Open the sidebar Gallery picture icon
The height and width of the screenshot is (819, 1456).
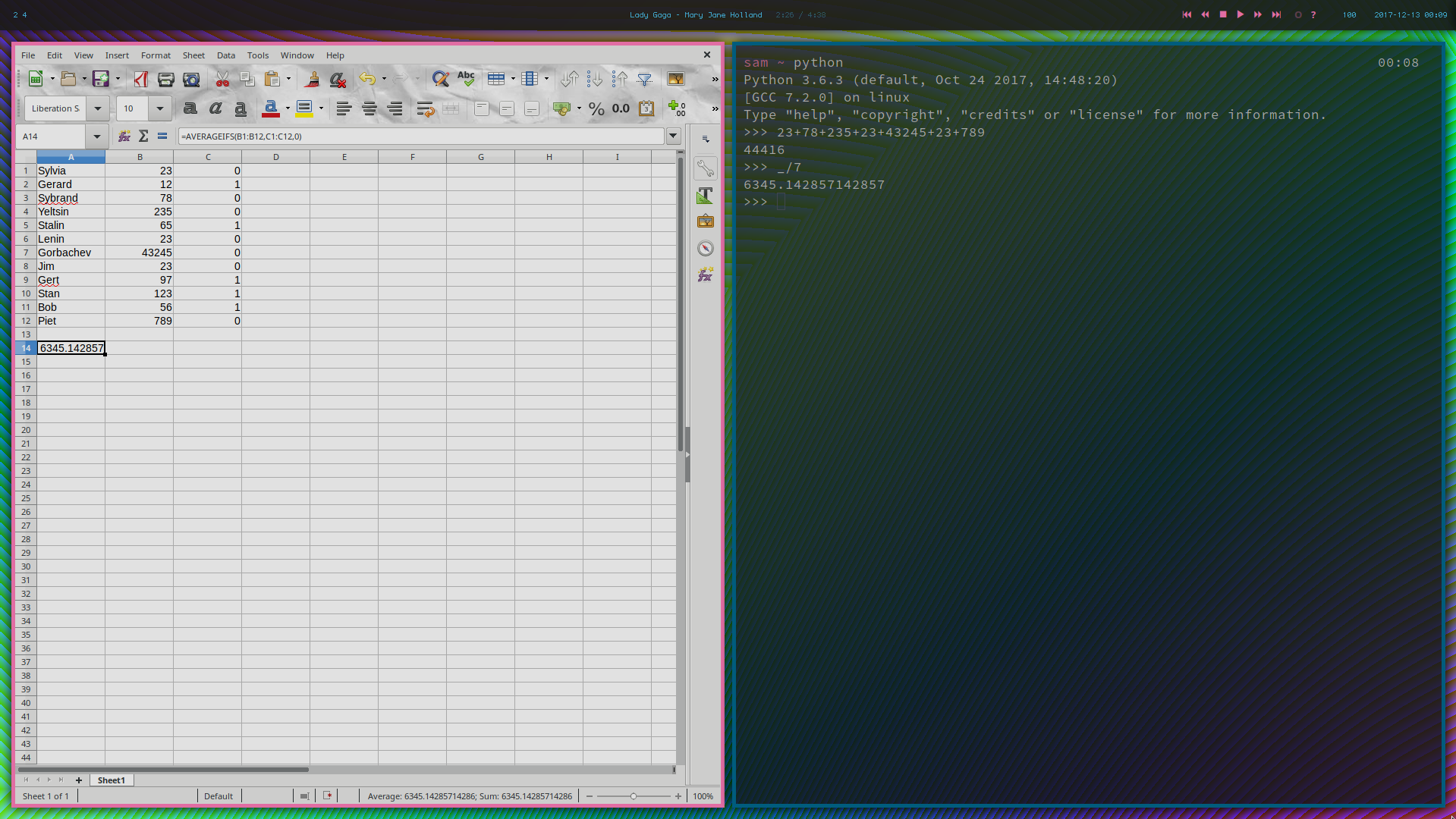tap(705, 221)
